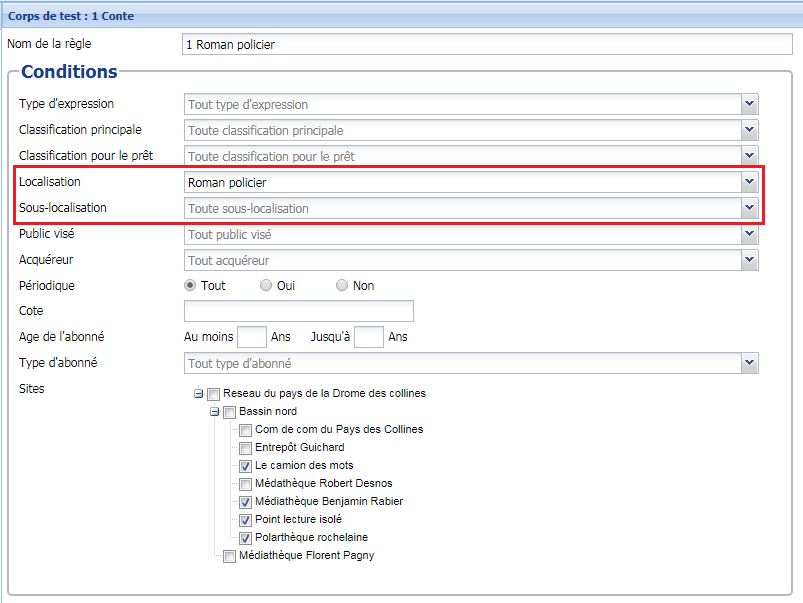
Task: Click the Jusqu'à age input box
Action: (x=369, y=337)
